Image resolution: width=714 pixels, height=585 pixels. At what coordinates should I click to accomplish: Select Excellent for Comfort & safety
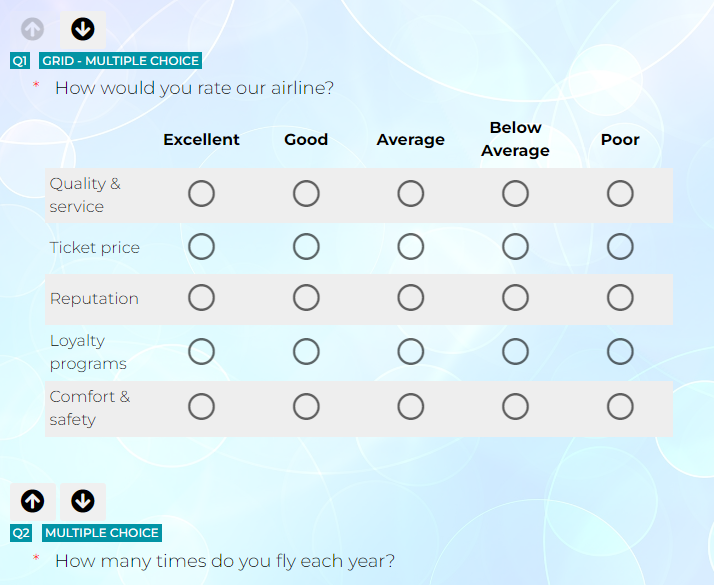201,407
